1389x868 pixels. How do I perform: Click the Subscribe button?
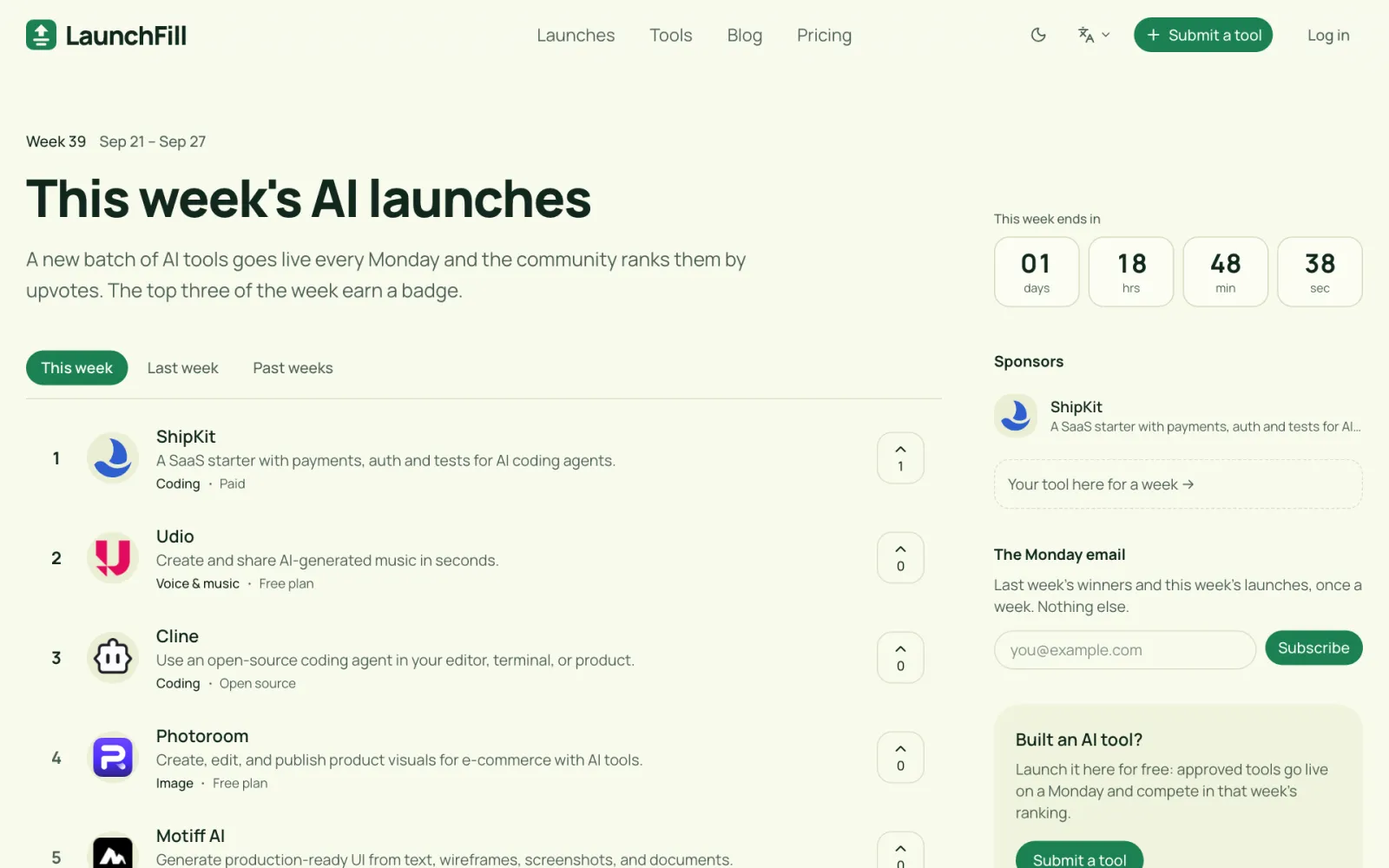pos(1313,648)
